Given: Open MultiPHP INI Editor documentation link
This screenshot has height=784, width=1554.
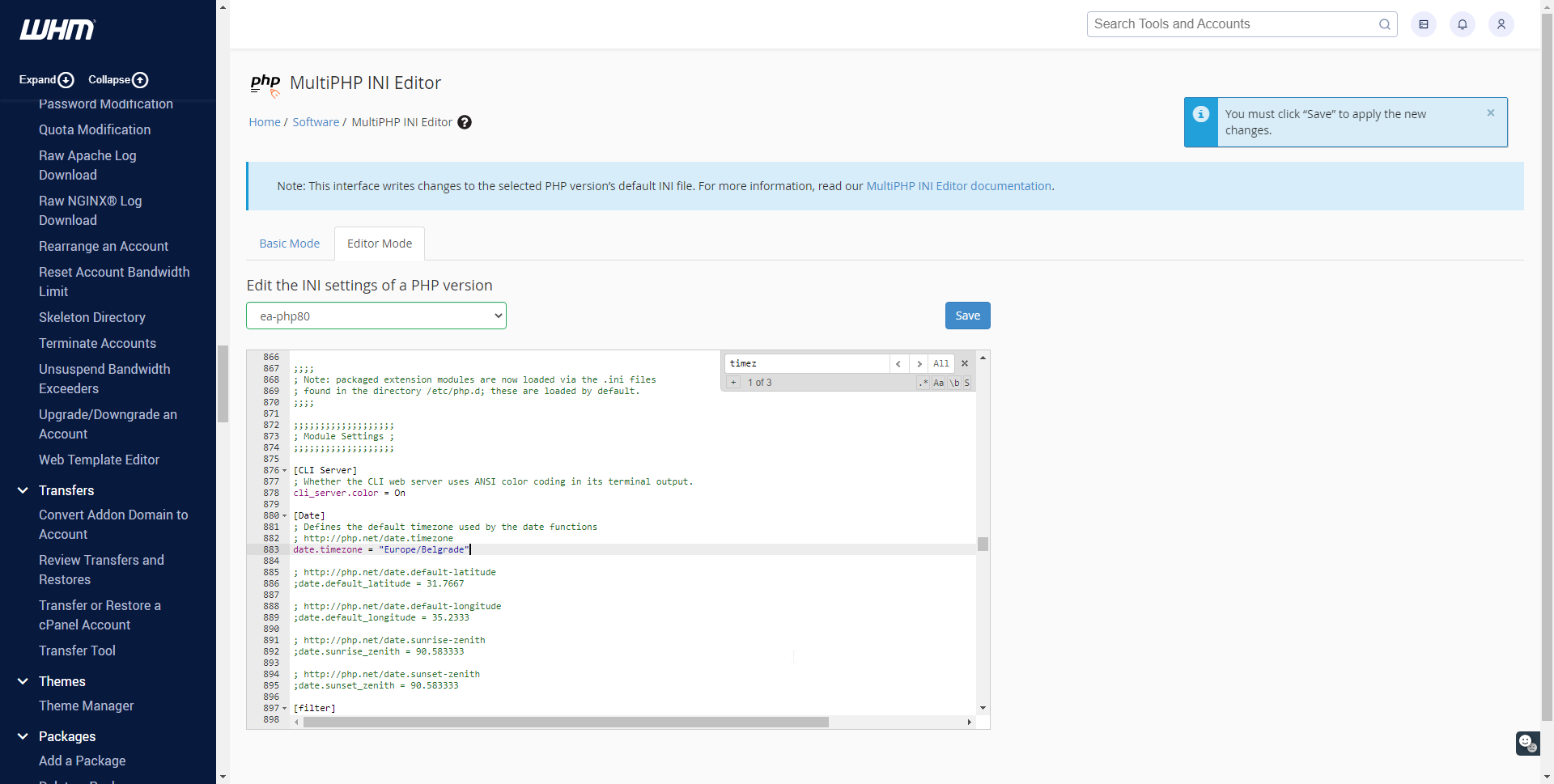Looking at the screenshot, I should click(959, 186).
